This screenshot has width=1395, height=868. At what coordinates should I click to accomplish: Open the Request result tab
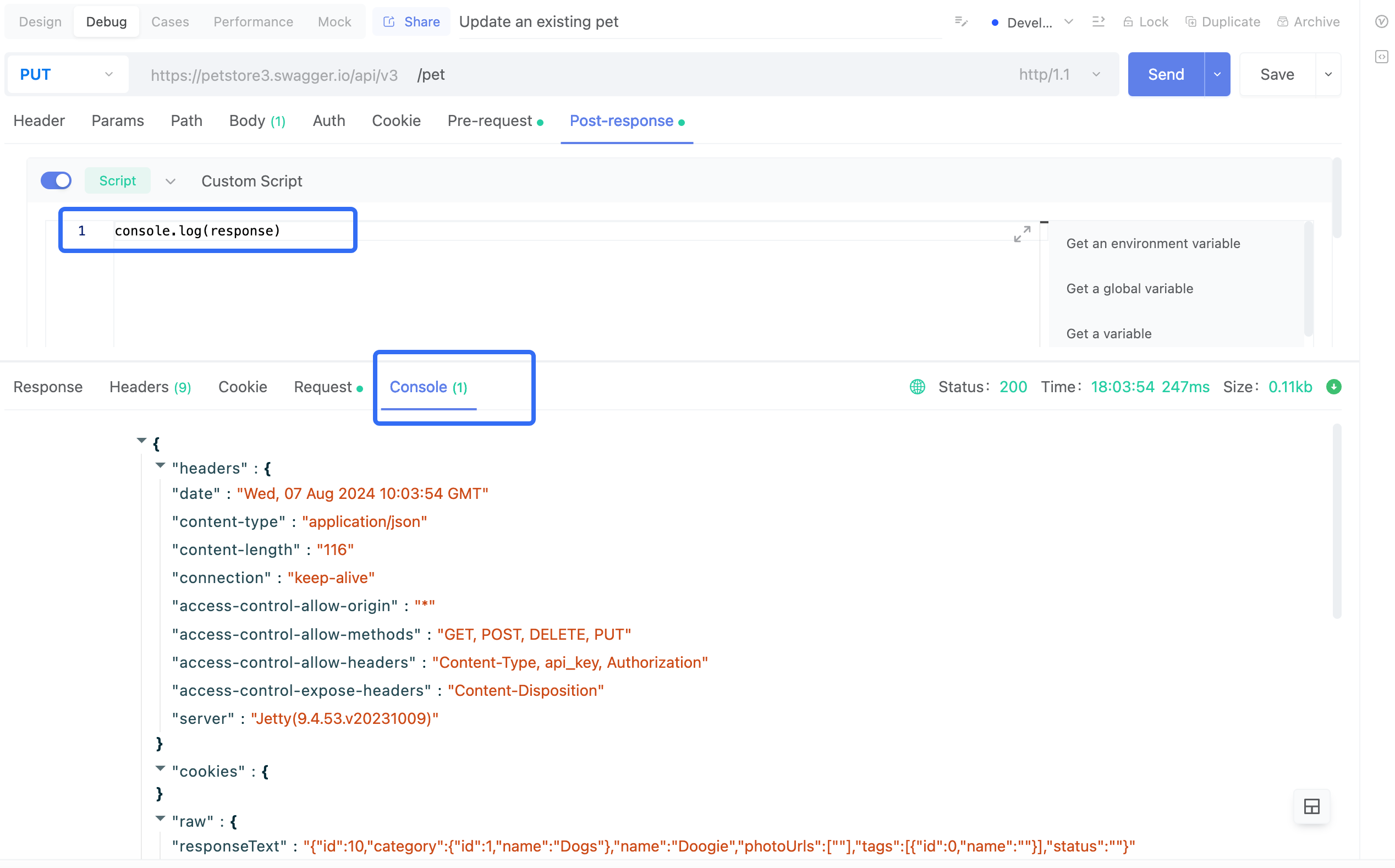pos(328,387)
